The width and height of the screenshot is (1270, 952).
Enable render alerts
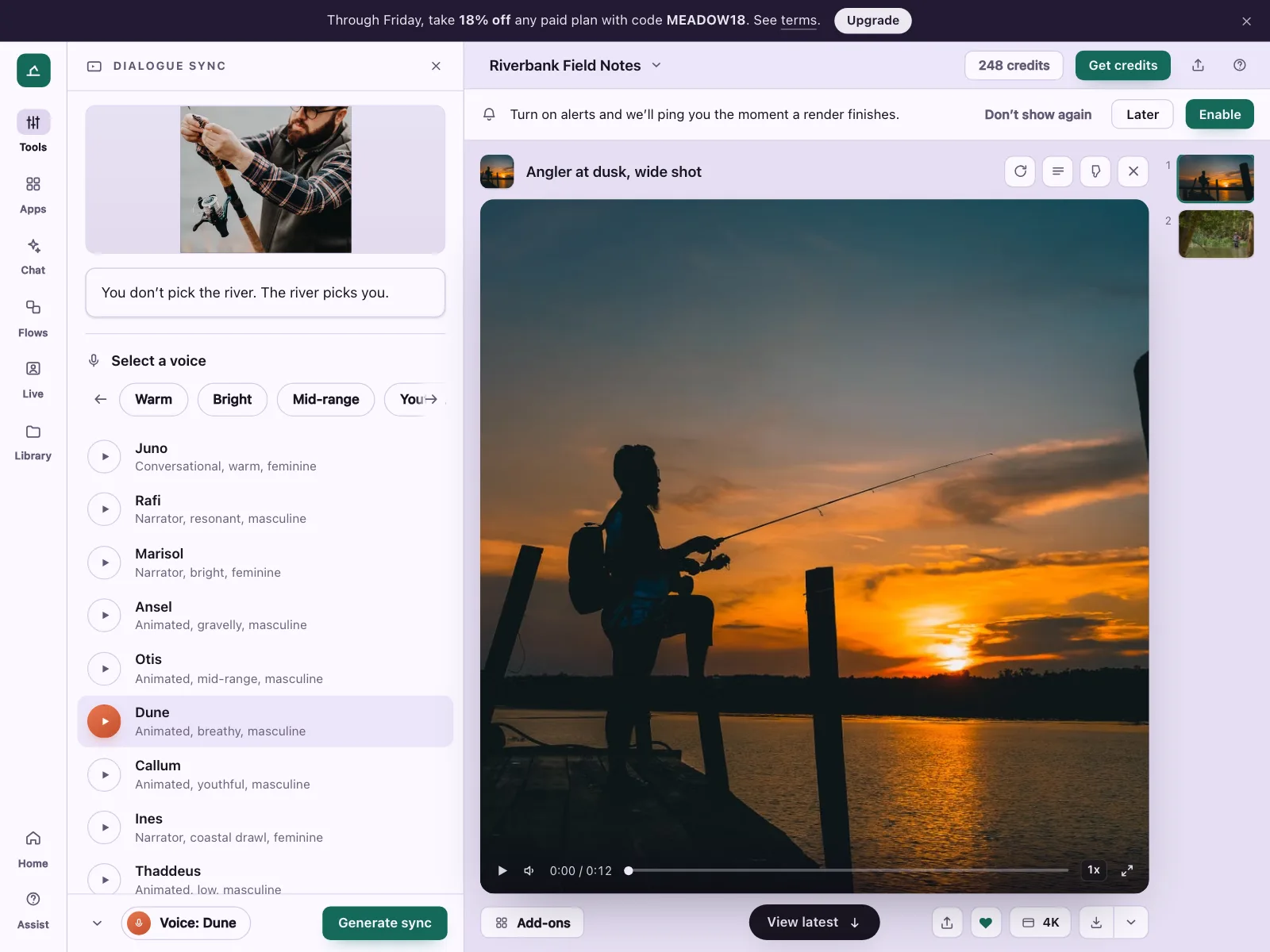1219,114
